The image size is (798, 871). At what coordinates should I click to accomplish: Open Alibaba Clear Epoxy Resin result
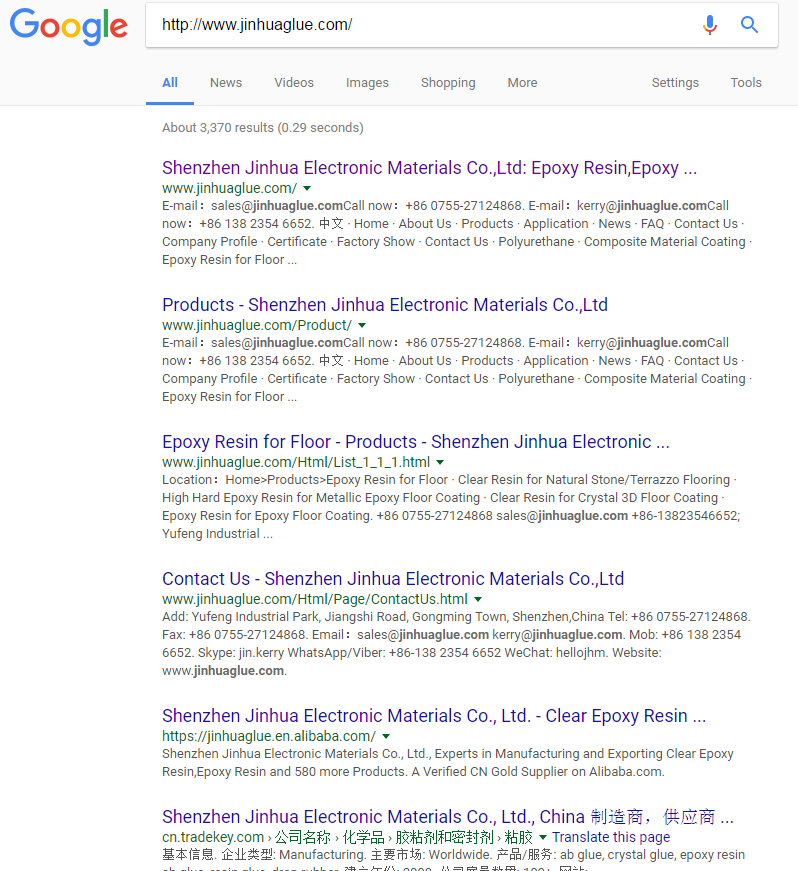click(x=434, y=715)
